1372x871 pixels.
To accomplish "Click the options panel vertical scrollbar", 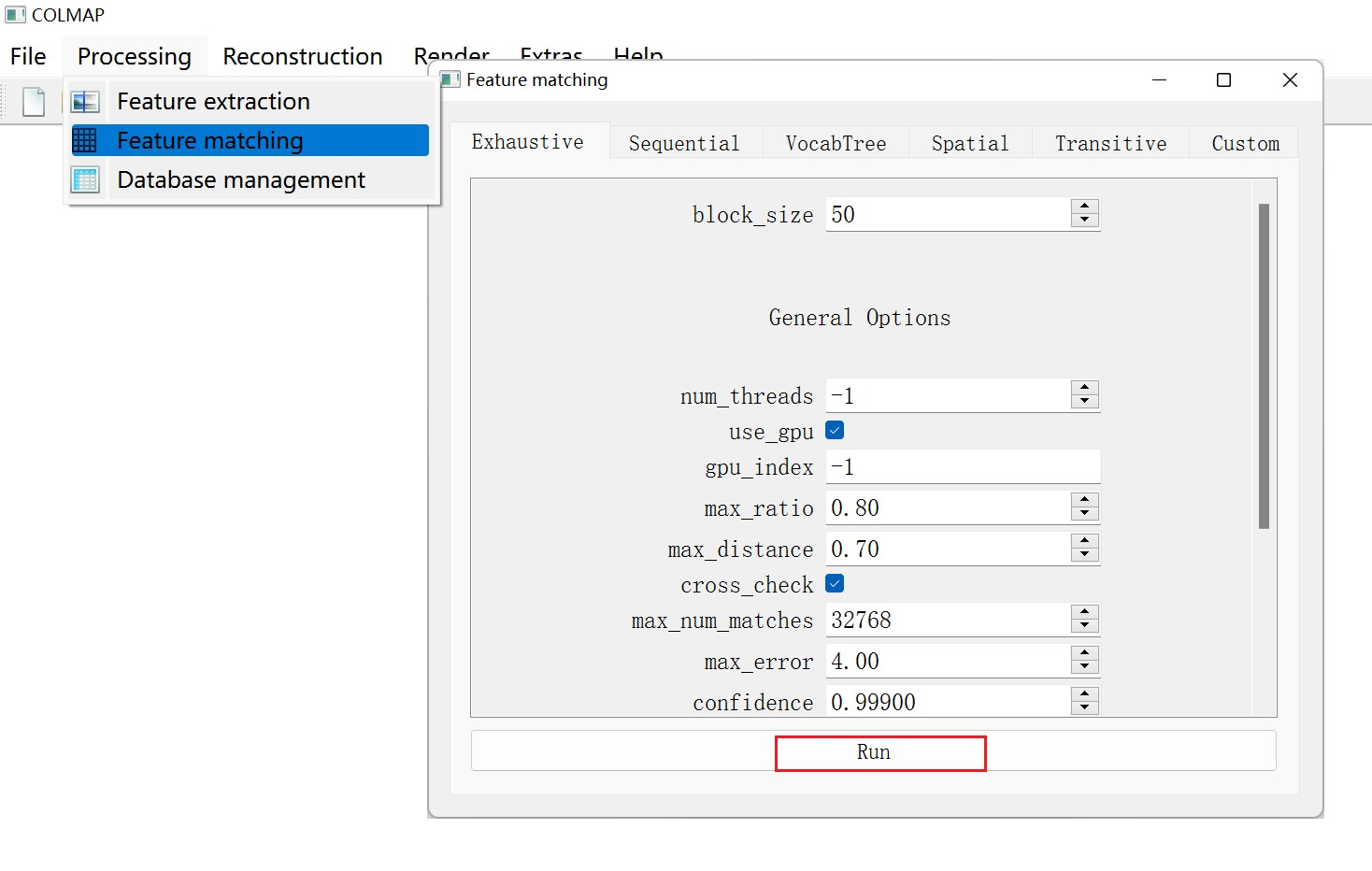I will (1264, 366).
